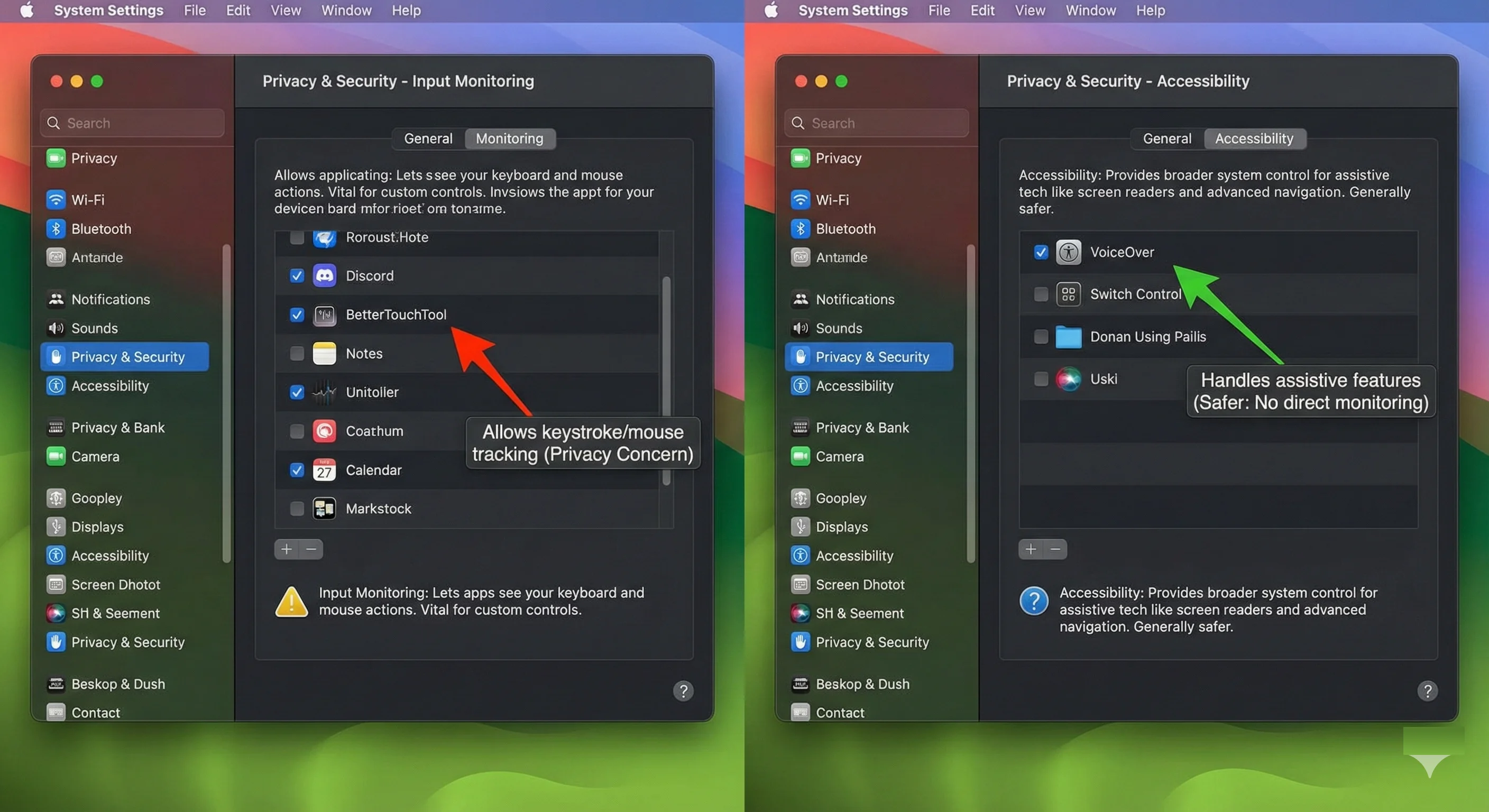Screen dimensions: 1489x812
Task: Enable input monitoring for Notes
Action: [297, 354]
